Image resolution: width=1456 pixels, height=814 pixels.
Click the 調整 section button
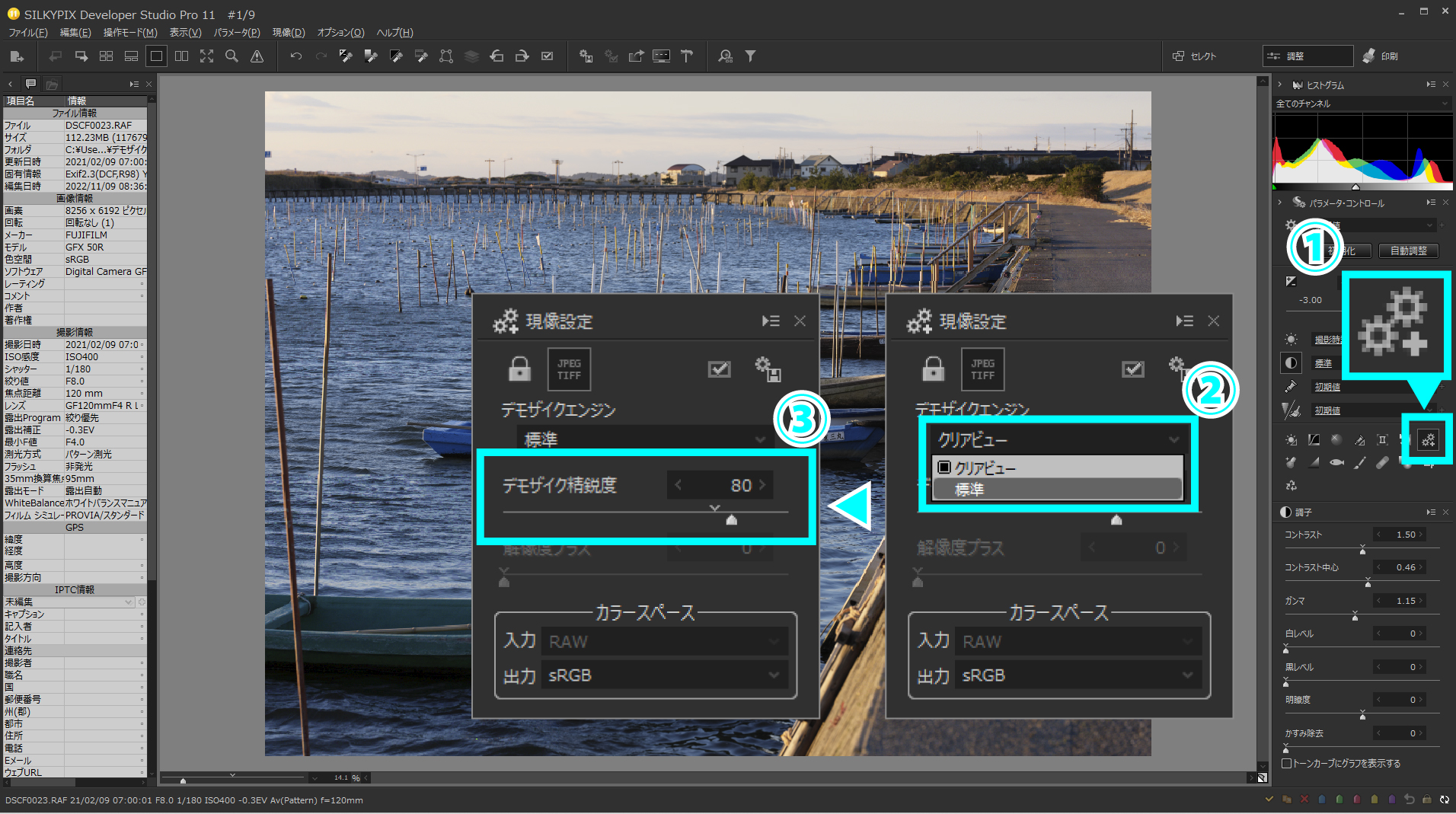point(1308,56)
